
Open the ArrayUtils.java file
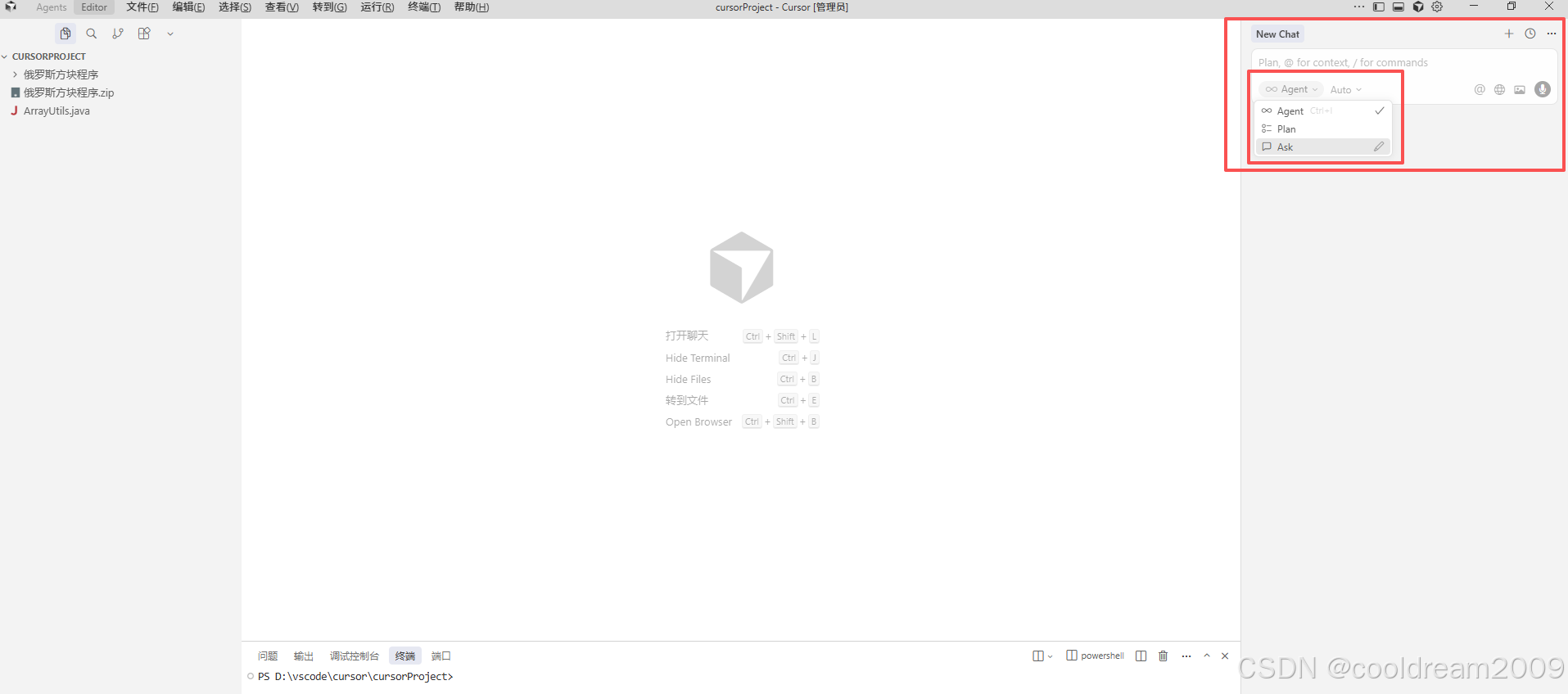point(56,110)
